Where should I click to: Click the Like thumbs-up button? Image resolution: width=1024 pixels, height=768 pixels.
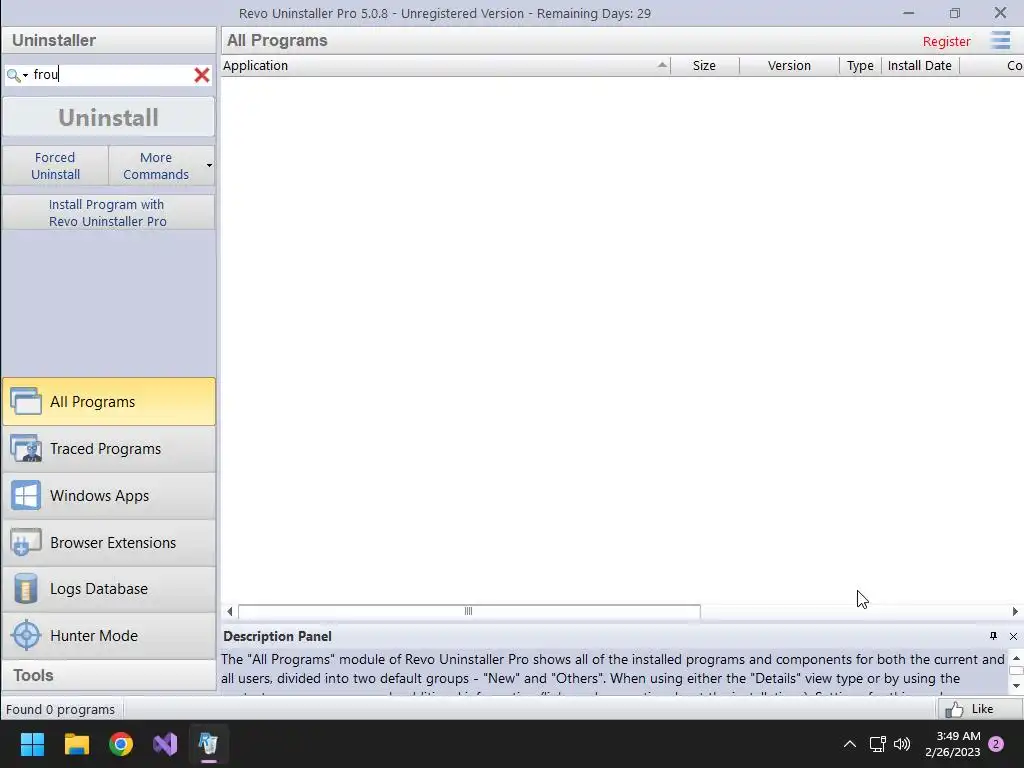979,709
